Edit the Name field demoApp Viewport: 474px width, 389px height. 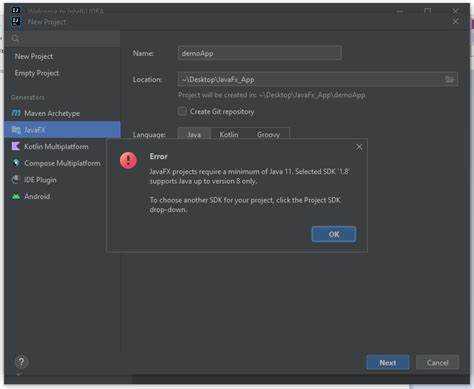[x=260, y=53]
